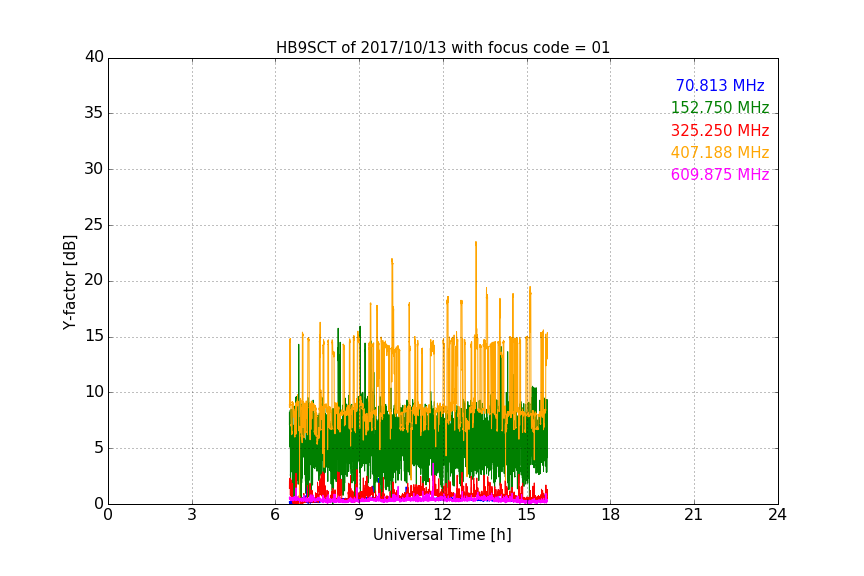The height and width of the screenshot is (576, 864).
Task: Click the x-axis tick label 6
Action: click(x=276, y=515)
